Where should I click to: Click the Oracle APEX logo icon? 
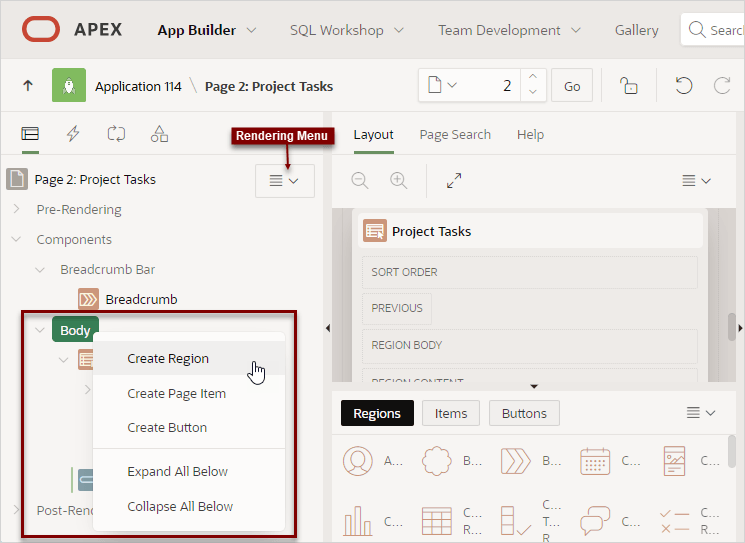point(41,29)
